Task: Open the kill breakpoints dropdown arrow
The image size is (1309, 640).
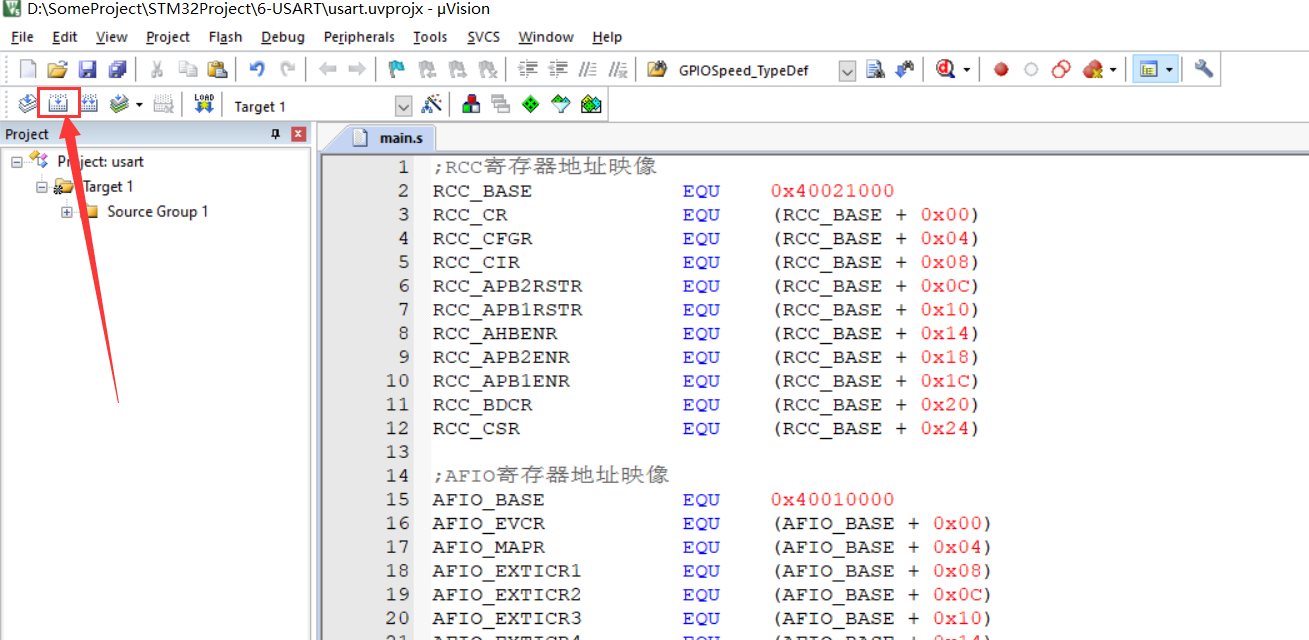Action: click(1113, 70)
